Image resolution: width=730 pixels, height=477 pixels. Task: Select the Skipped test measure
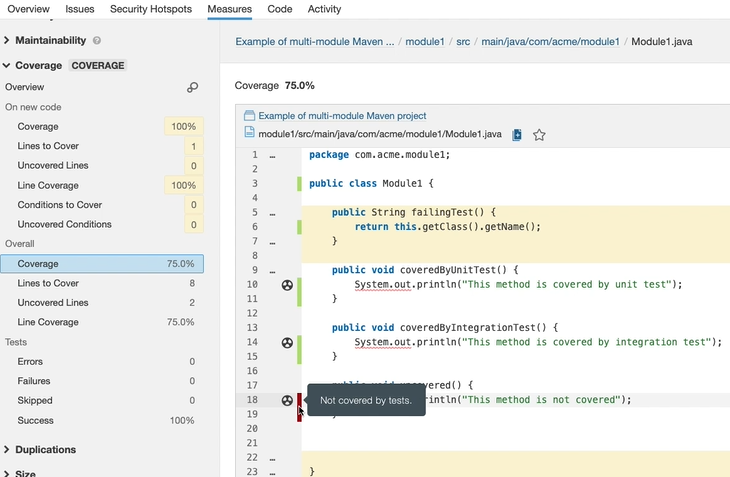click(102, 401)
